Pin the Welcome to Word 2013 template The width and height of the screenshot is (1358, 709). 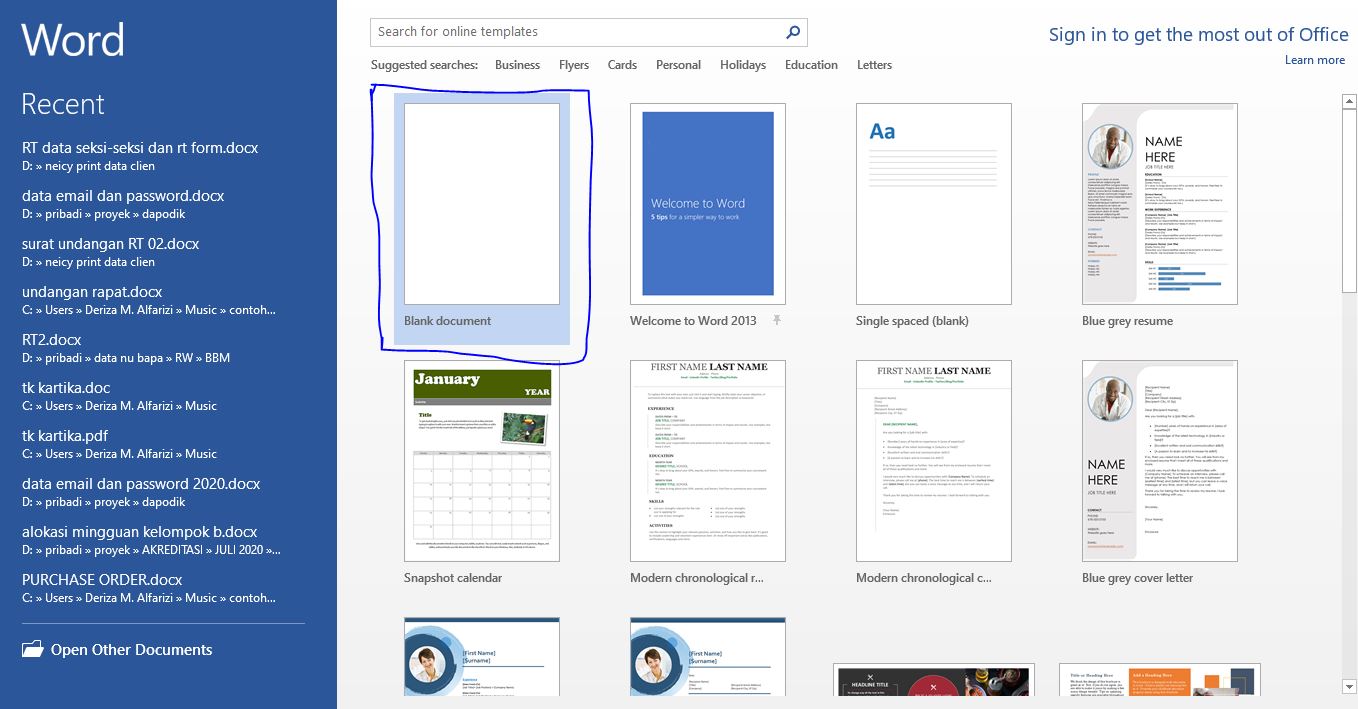coord(777,321)
